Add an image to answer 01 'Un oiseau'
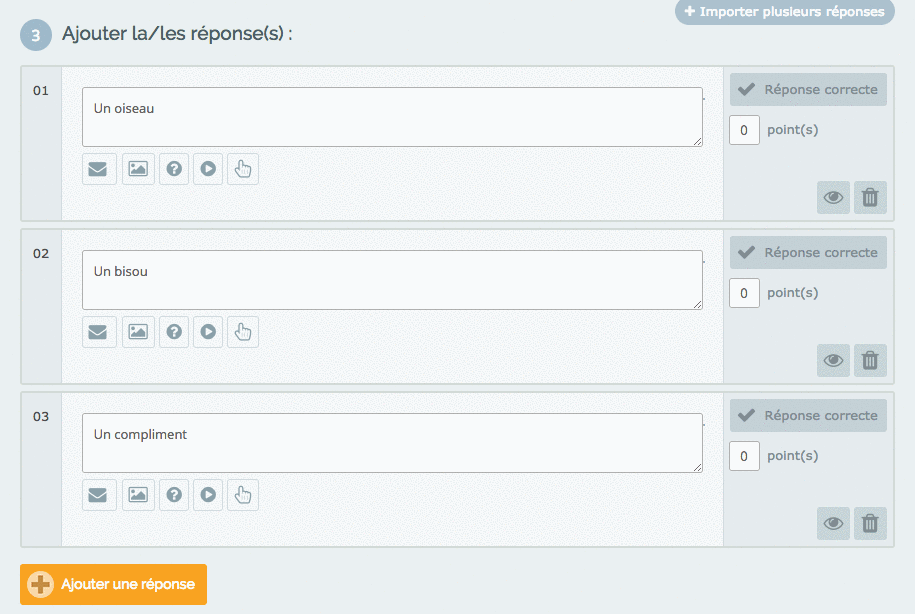This screenshot has height=614, width=915. tap(138, 169)
